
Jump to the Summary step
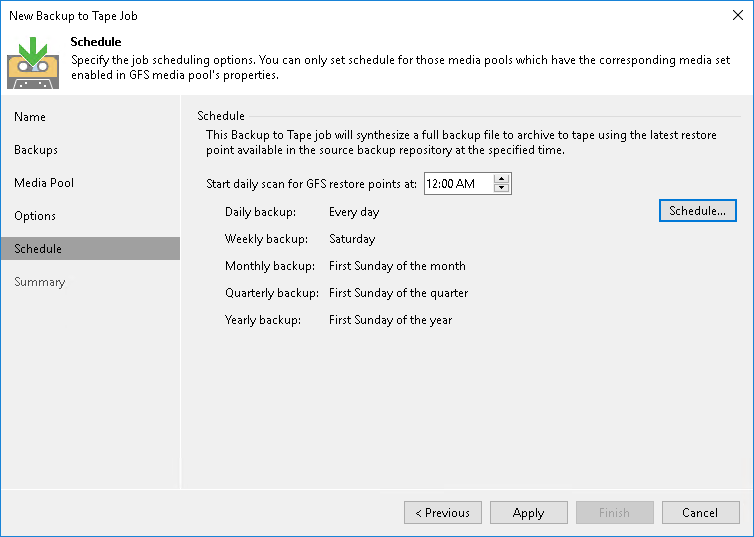(39, 282)
